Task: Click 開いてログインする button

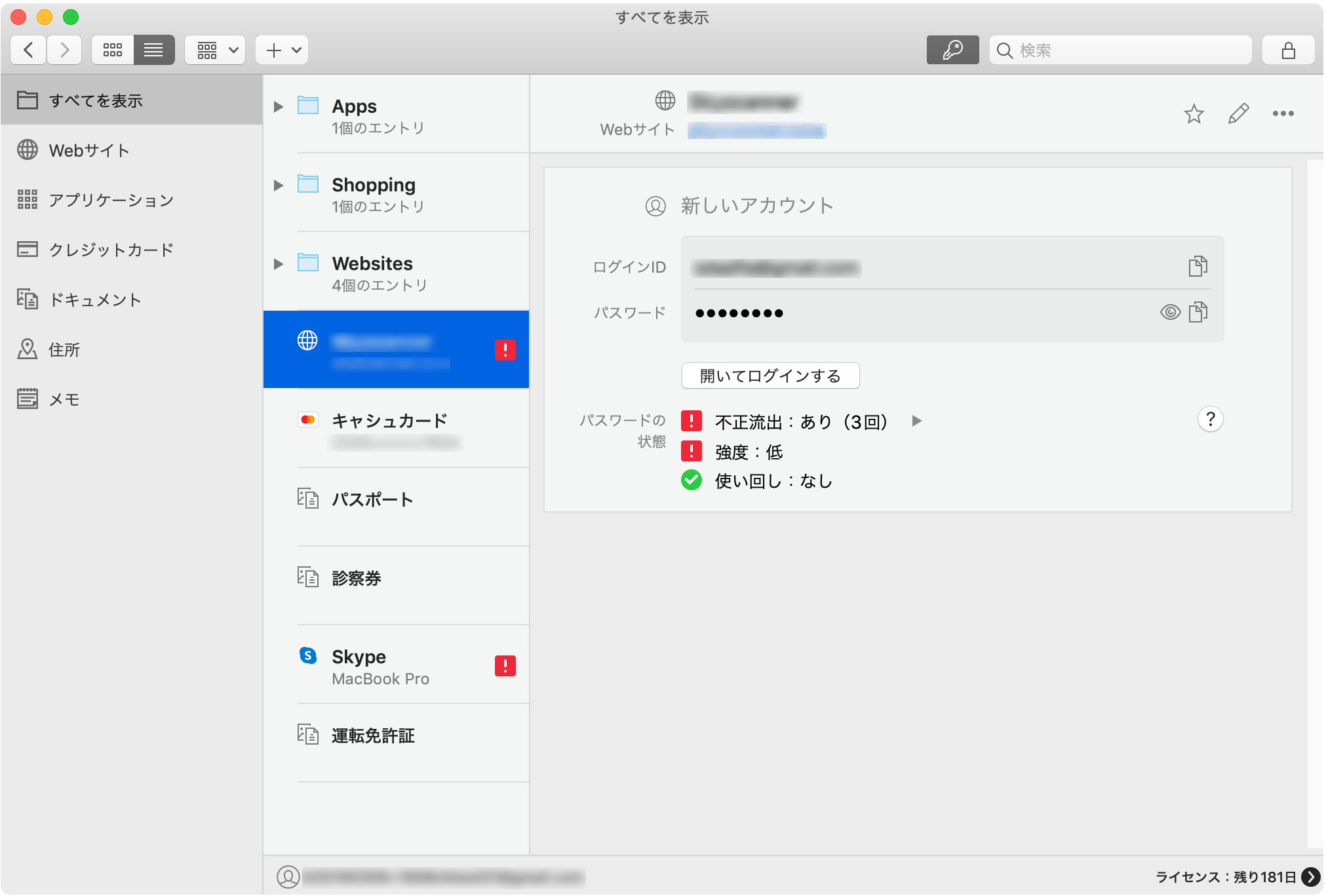Action: 771,376
